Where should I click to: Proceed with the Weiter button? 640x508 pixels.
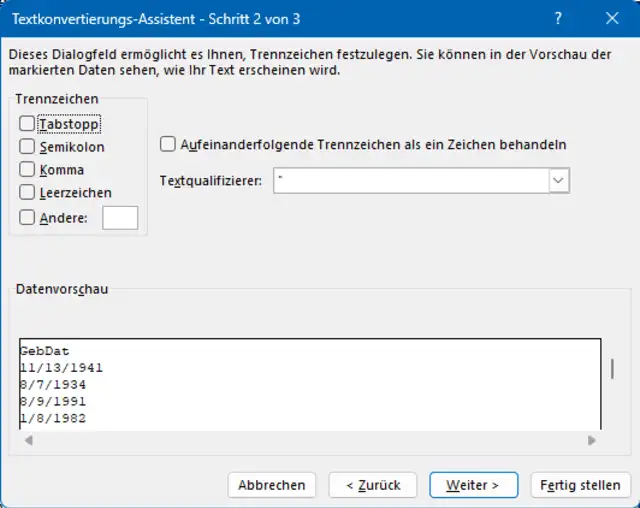point(473,485)
